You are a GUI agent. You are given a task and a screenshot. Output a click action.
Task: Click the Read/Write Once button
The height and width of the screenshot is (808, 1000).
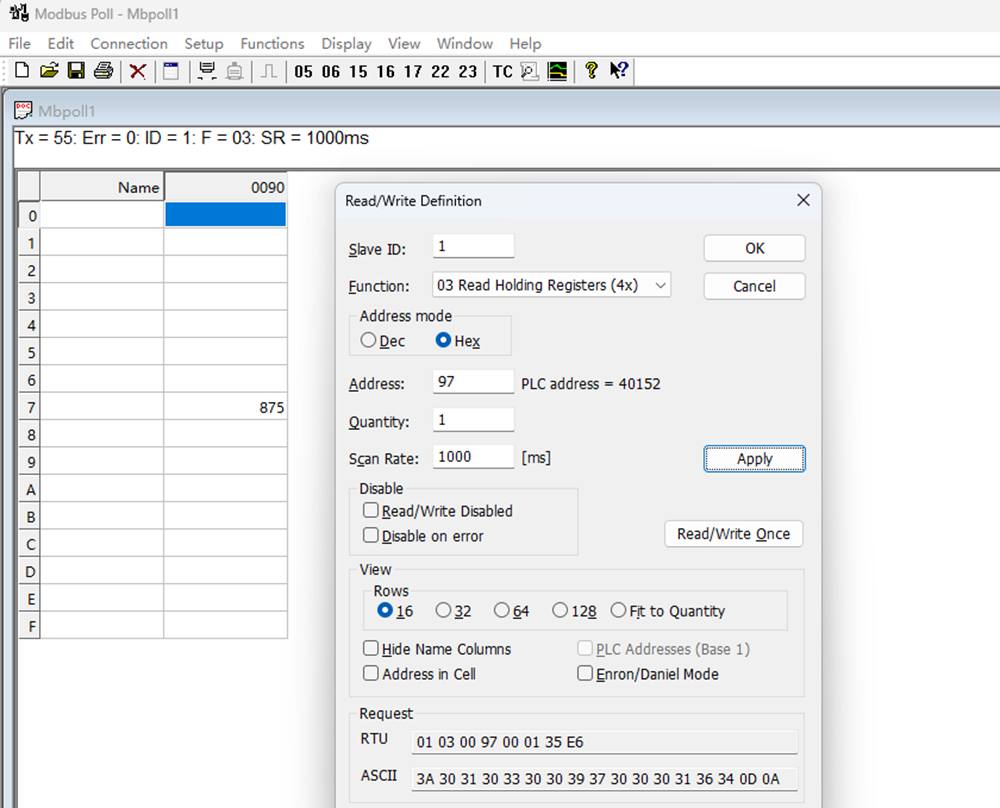click(733, 534)
